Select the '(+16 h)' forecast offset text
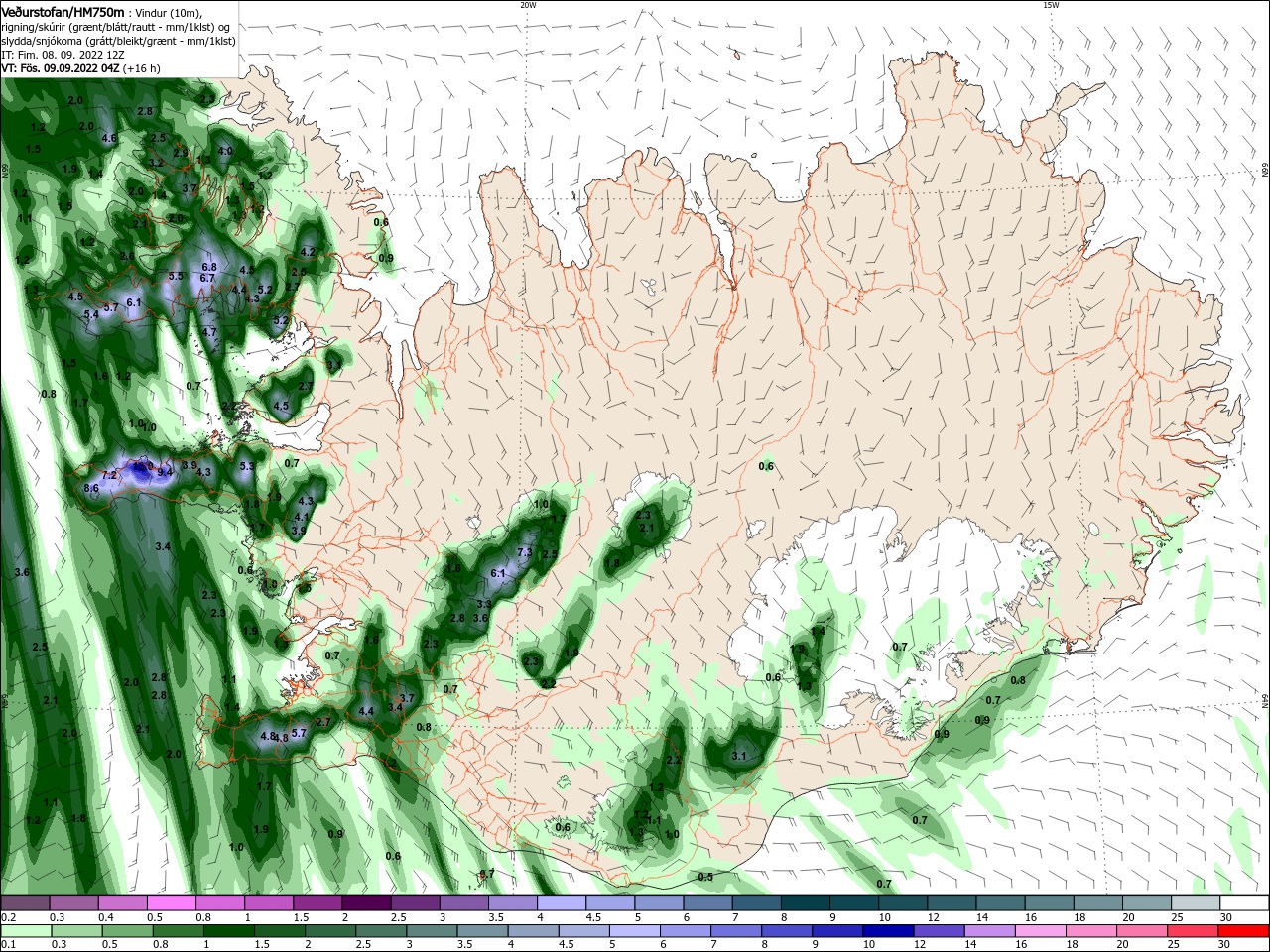 click(x=142, y=68)
